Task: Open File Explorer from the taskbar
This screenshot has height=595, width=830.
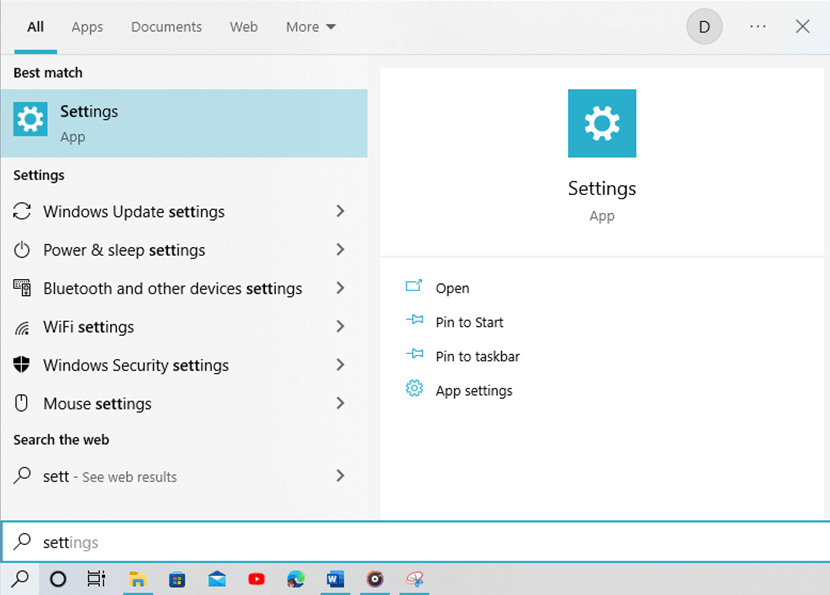Action: [x=137, y=579]
